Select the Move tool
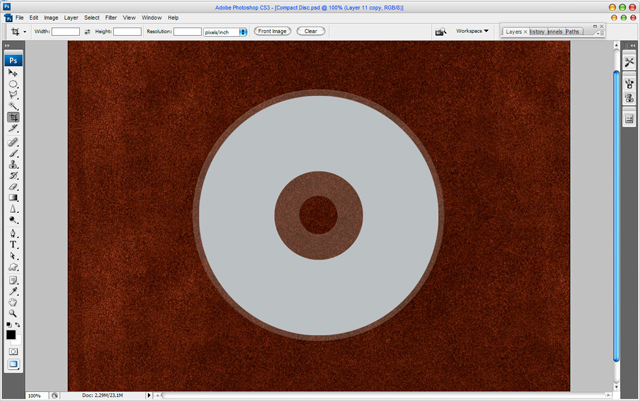The width and height of the screenshot is (640, 401). pyautogui.click(x=13, y=73)
